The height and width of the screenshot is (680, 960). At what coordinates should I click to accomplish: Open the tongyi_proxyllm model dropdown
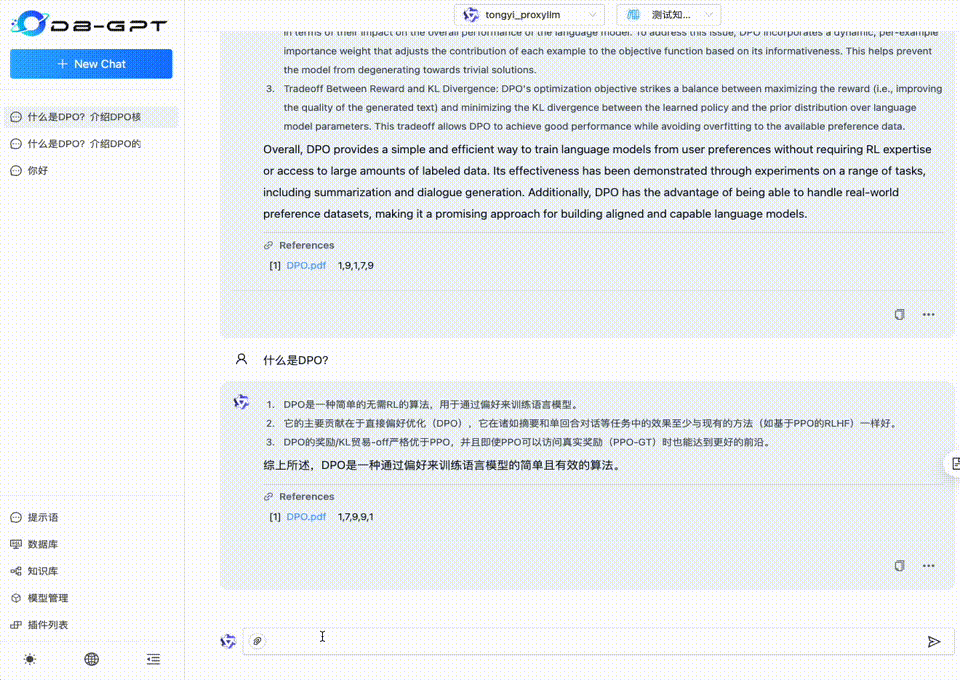tap(530, 15)
